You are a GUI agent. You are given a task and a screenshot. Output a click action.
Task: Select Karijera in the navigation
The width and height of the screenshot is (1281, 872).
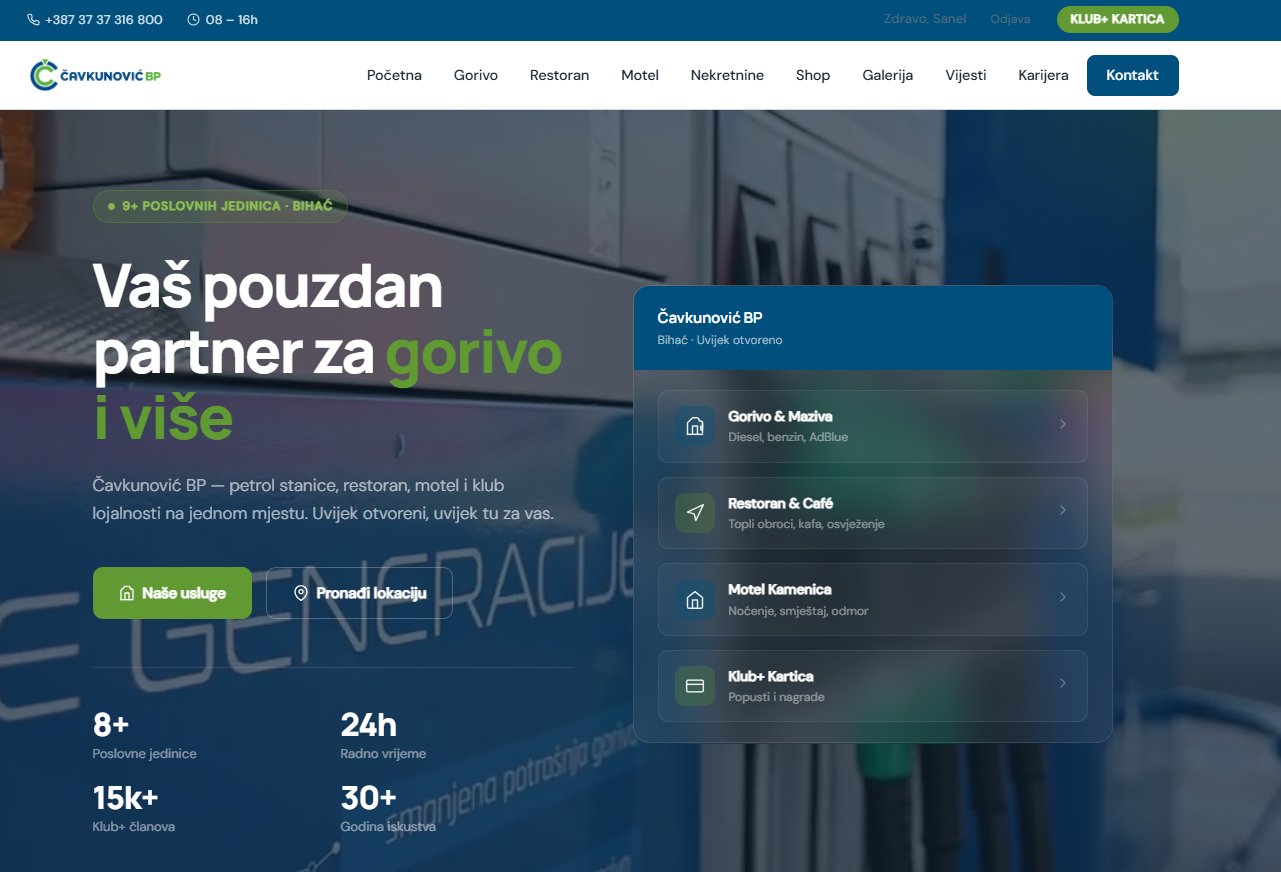tap(1043, 75)
